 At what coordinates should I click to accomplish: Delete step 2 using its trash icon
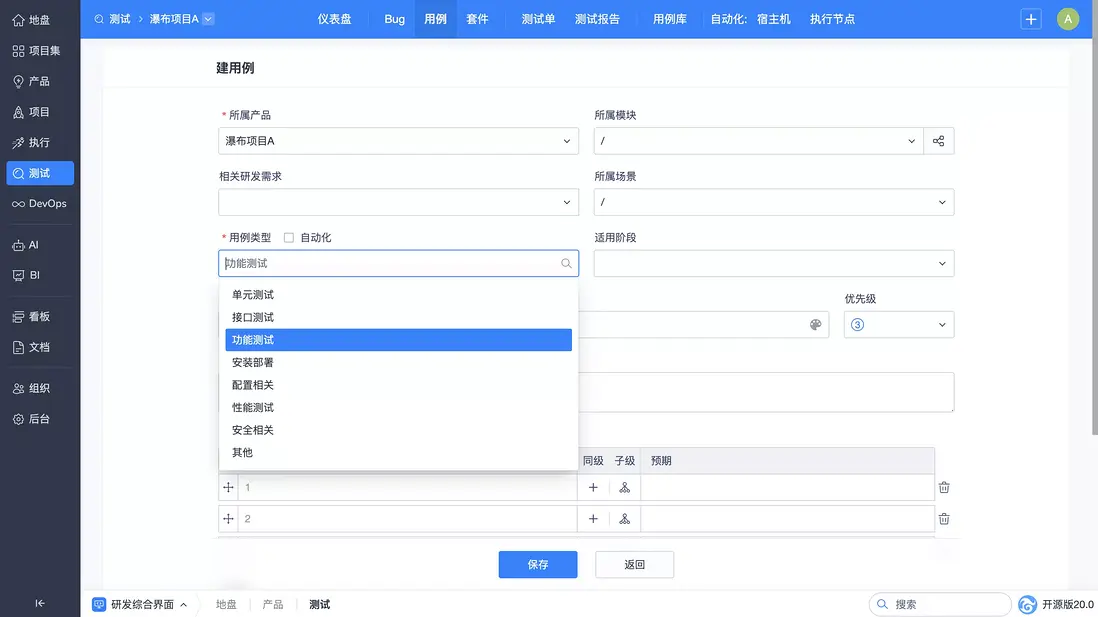tap(943, 518)
